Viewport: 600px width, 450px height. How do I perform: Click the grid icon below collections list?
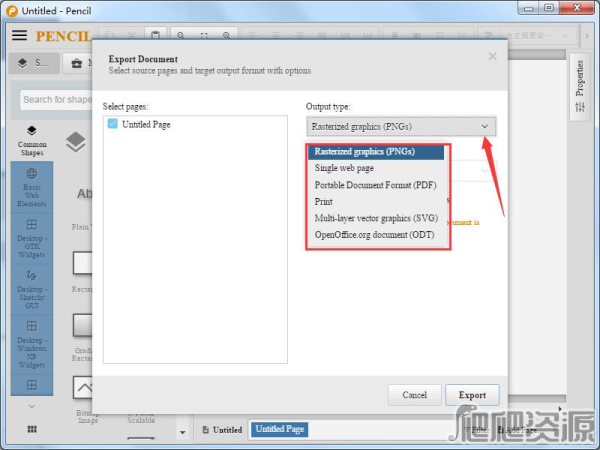32,429
